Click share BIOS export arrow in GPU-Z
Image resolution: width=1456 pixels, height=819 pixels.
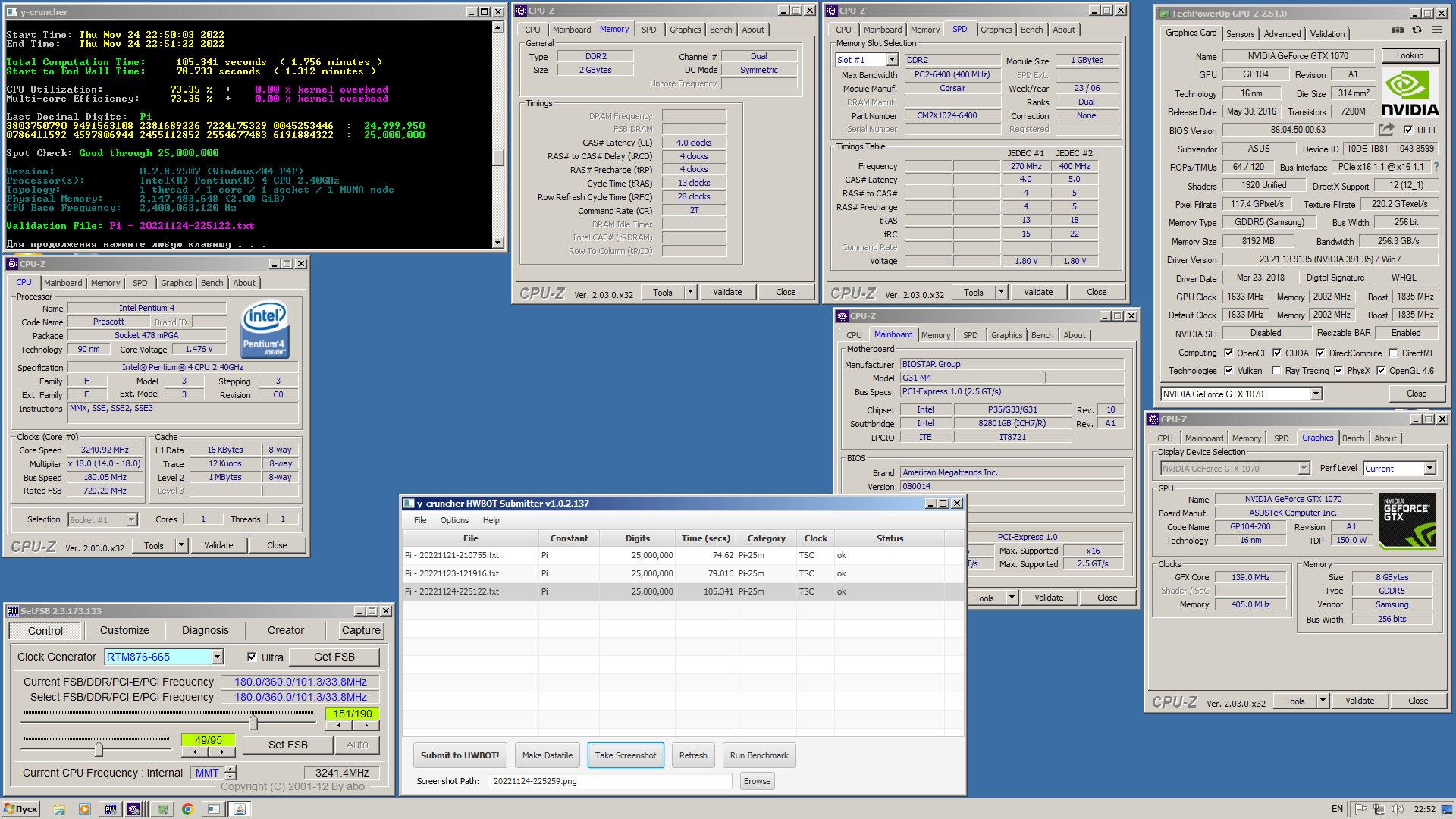pyautogui.click(x=1386, y=130)
